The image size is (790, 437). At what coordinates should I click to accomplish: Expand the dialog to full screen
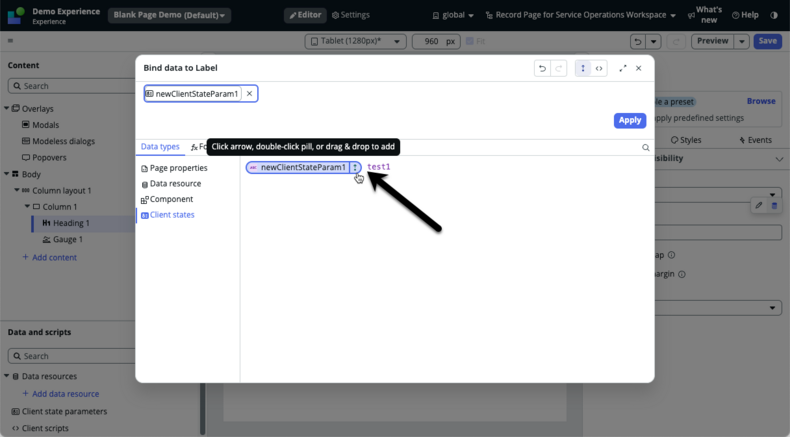(623, 69)
